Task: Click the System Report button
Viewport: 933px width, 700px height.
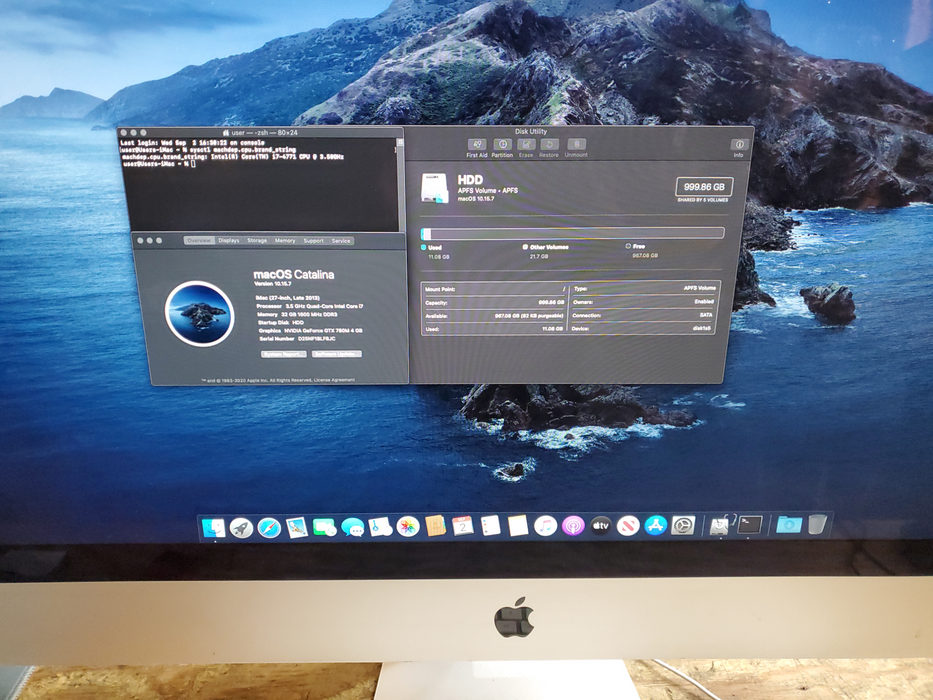Action: pos(284,354)
